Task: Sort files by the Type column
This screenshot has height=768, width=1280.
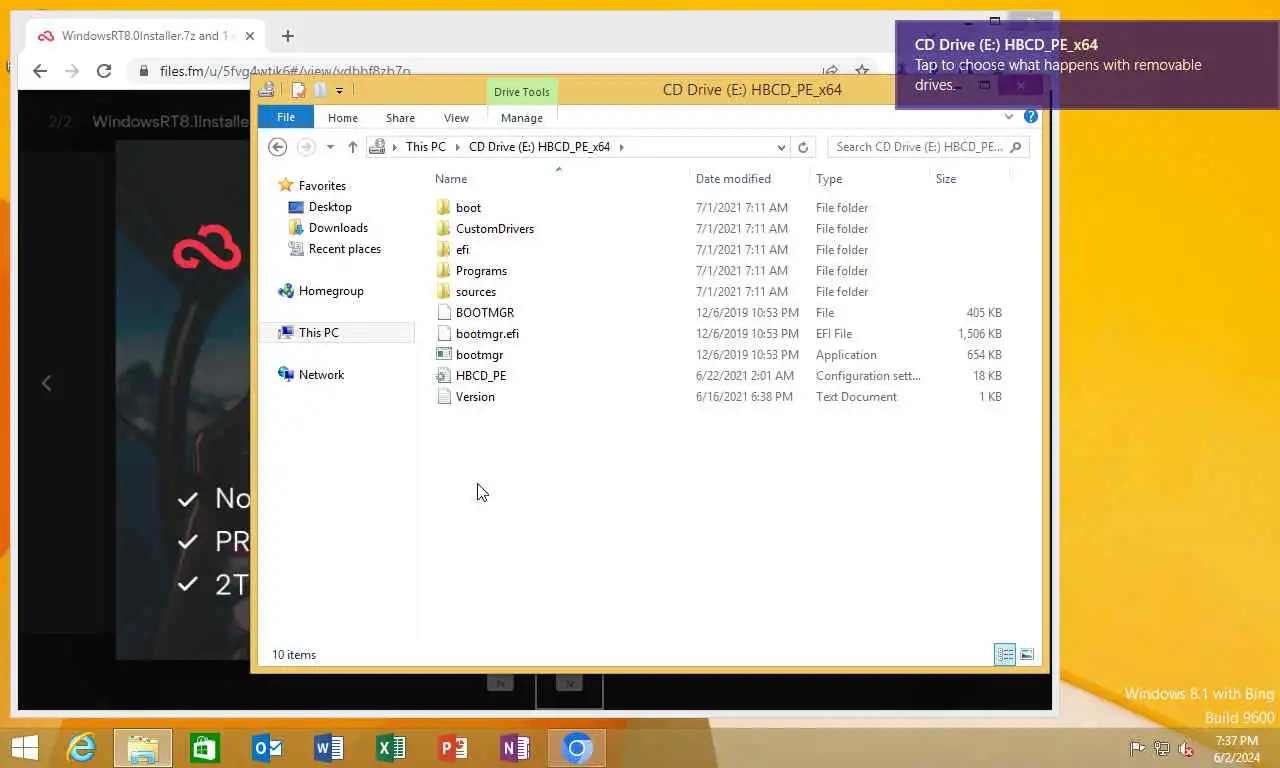Action: 829,179
